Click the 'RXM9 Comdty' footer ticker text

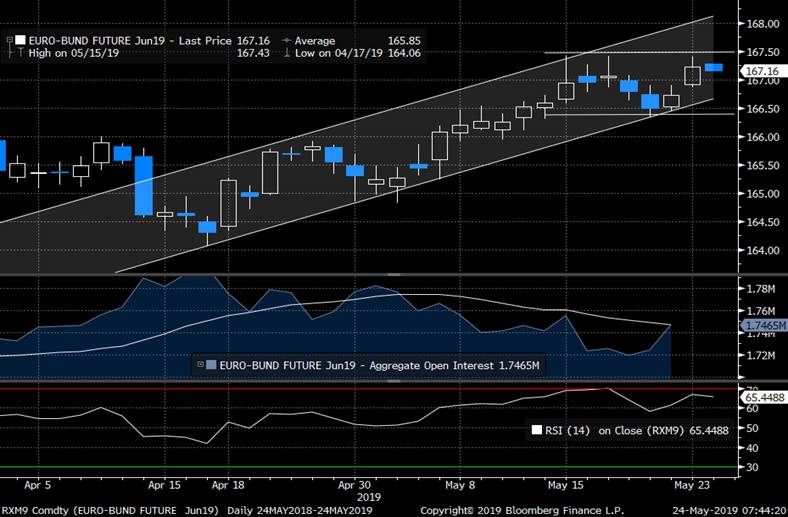click(36, 510)
